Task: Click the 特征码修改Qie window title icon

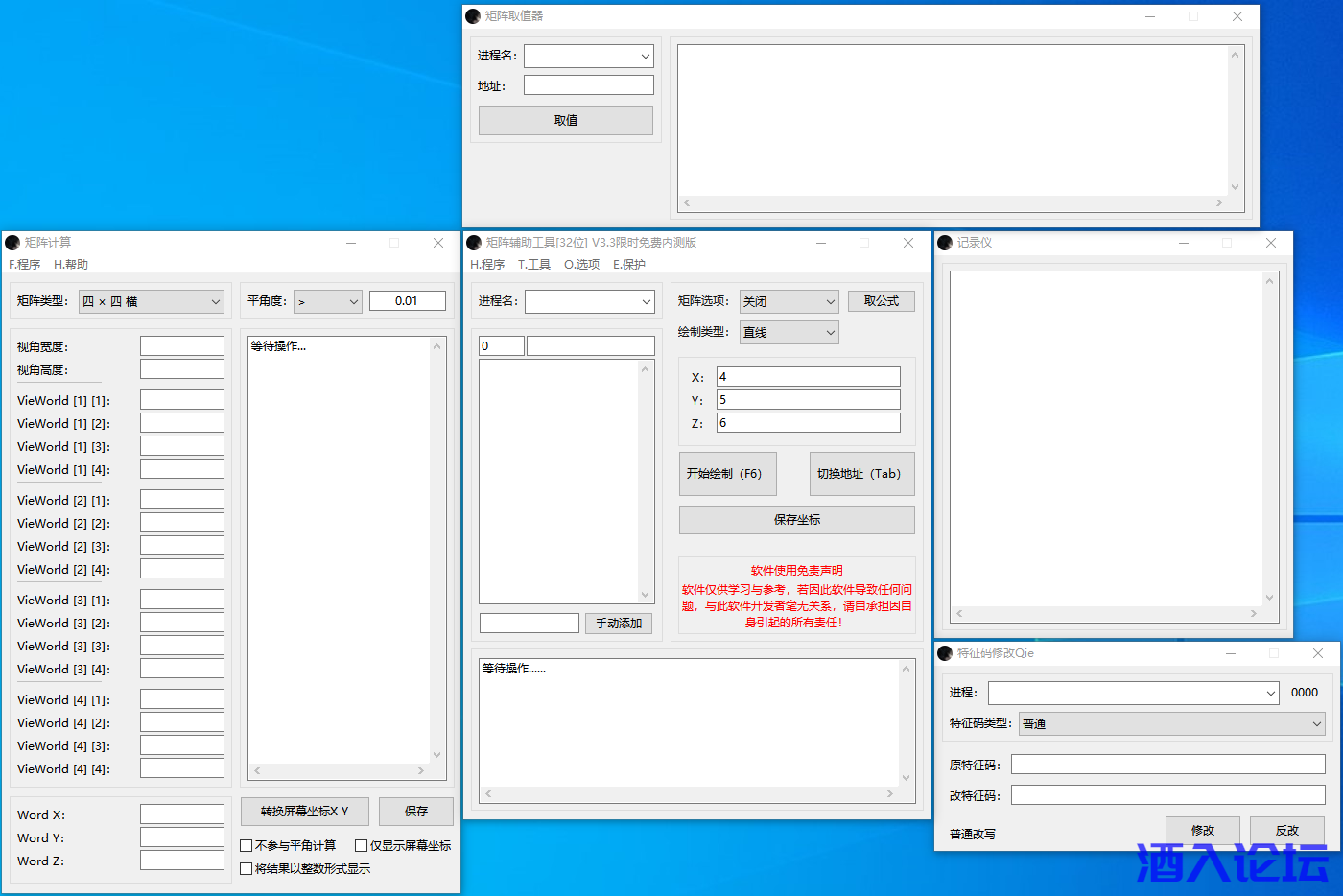Action: coord(945,653)
